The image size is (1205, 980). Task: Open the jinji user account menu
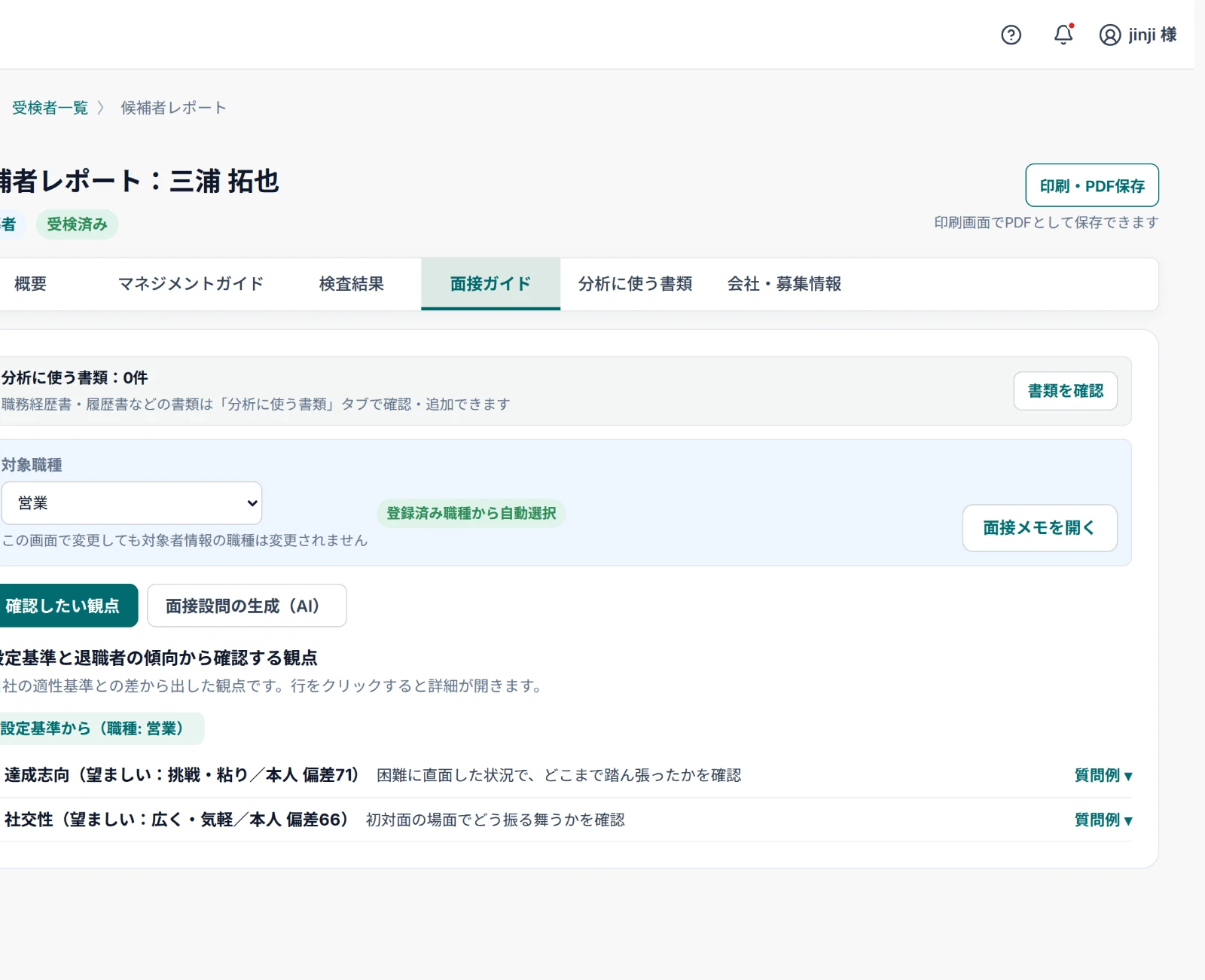point(1137,35)
